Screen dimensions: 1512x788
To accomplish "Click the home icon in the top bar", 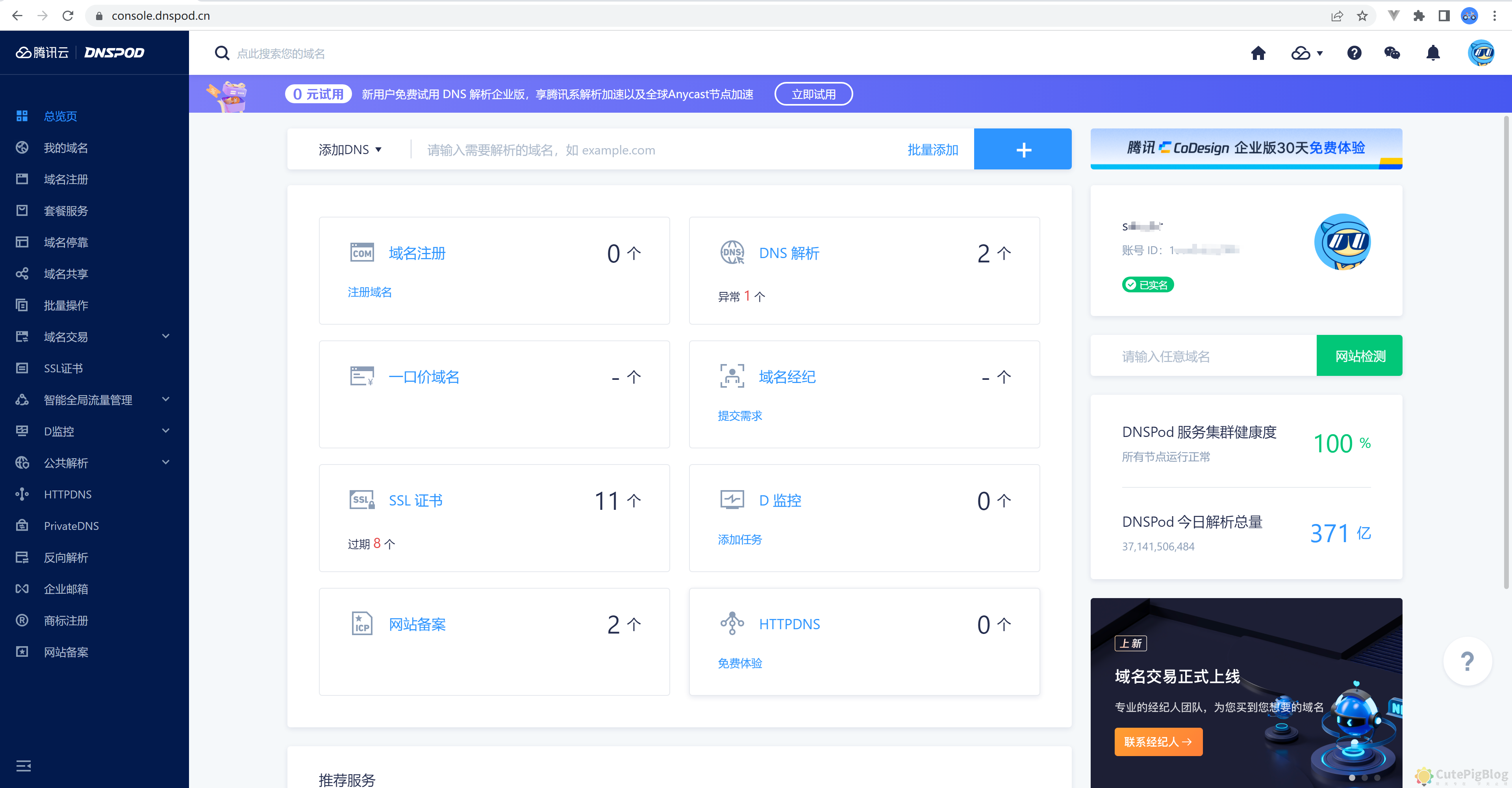I will [1258, 53].
